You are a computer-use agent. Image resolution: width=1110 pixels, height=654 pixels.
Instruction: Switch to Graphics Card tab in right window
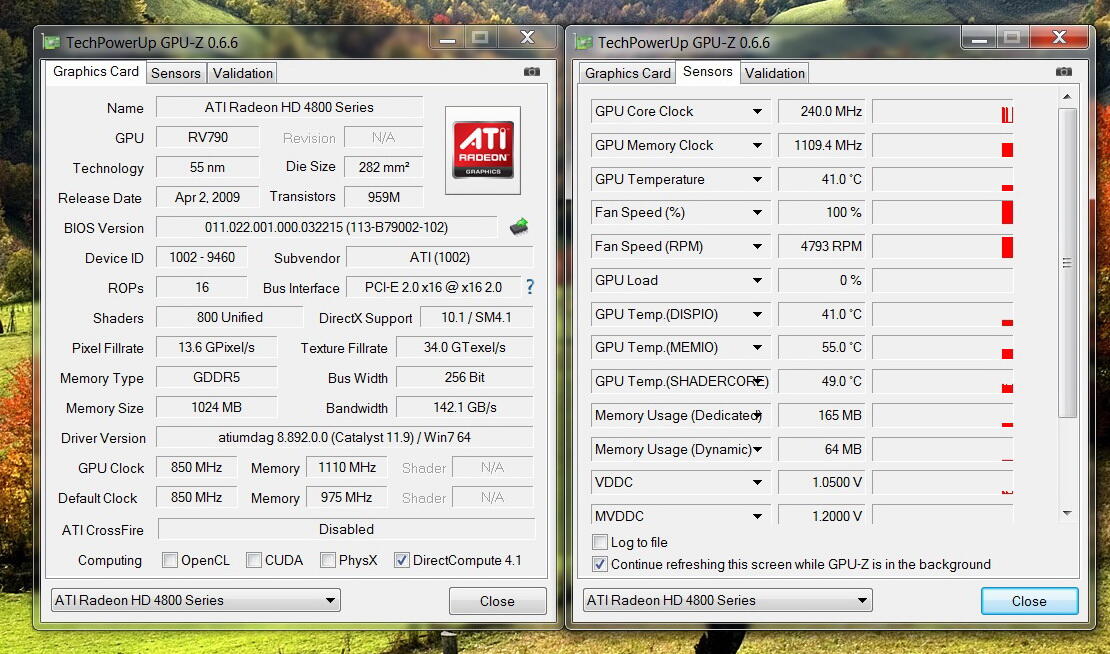click(x=627, y=73)
